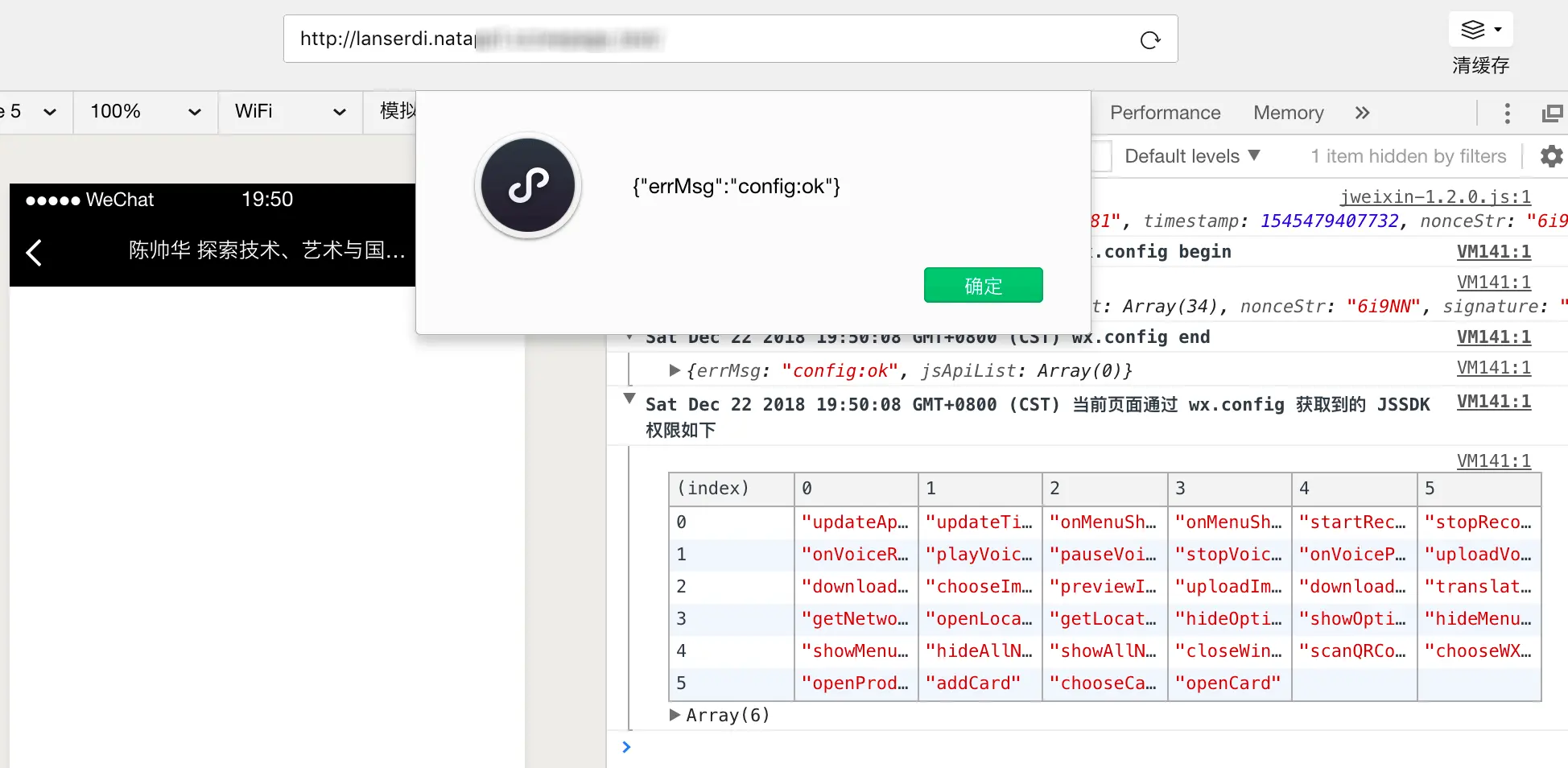Screen dimensions: 1568x768
Task: Open the clear cache layers icon
Action: (1480, 30)
